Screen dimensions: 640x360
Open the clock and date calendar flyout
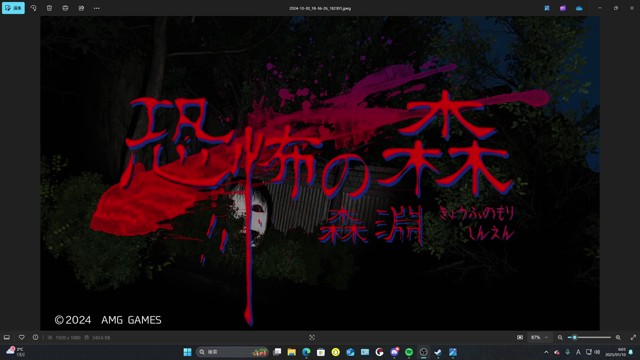click(x=615, y=352)
